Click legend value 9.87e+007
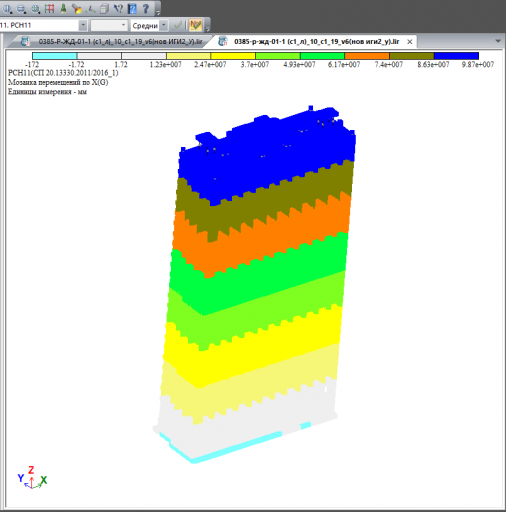This screenshot has width=506, height=512. tap(478, 64)
